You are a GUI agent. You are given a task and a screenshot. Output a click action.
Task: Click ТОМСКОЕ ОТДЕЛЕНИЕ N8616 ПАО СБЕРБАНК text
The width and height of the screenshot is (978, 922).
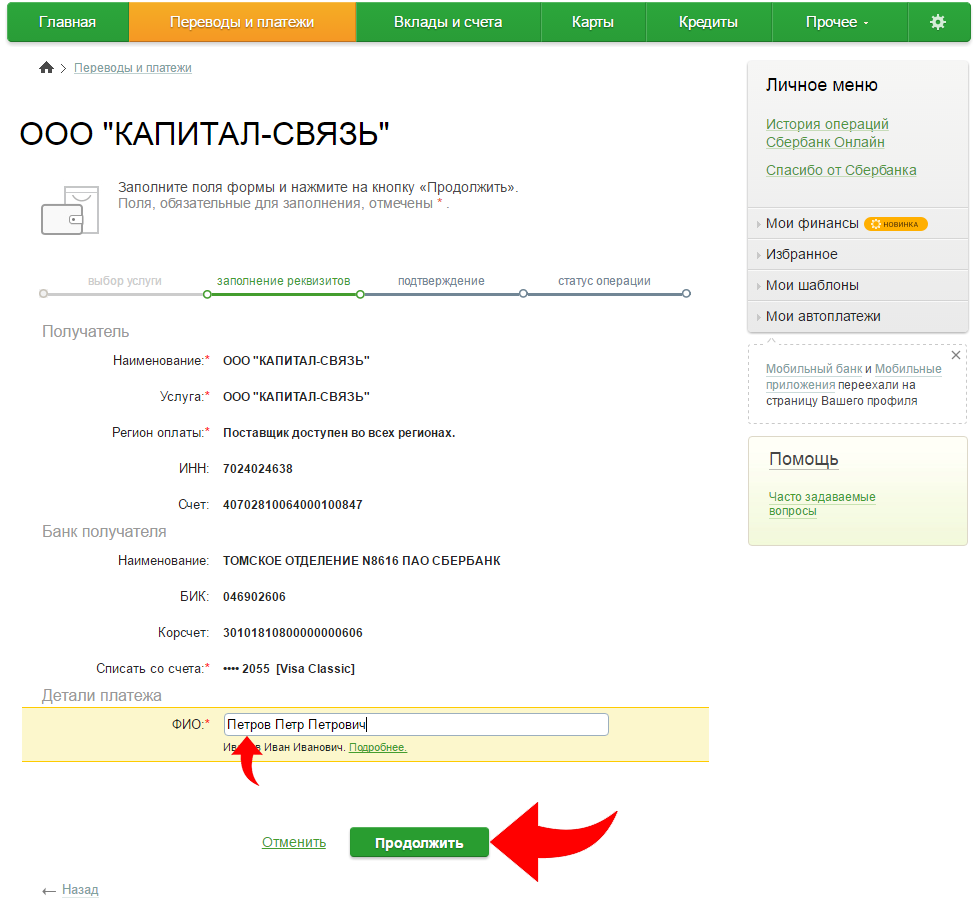coord(362,561)
